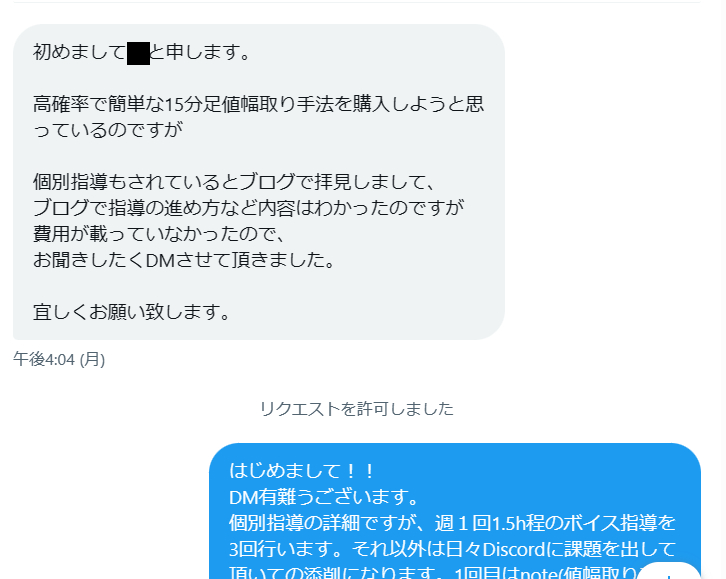Screen dimensions: 726x579
Task: Select the blue sent reply bubble
Action: point(455,511)
